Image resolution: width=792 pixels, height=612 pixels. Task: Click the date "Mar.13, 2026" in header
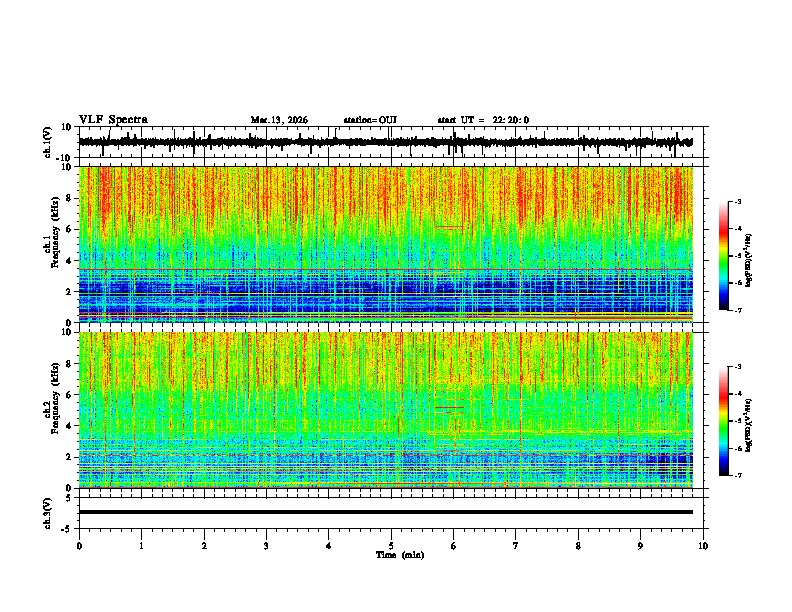click(x=279, y=120)
